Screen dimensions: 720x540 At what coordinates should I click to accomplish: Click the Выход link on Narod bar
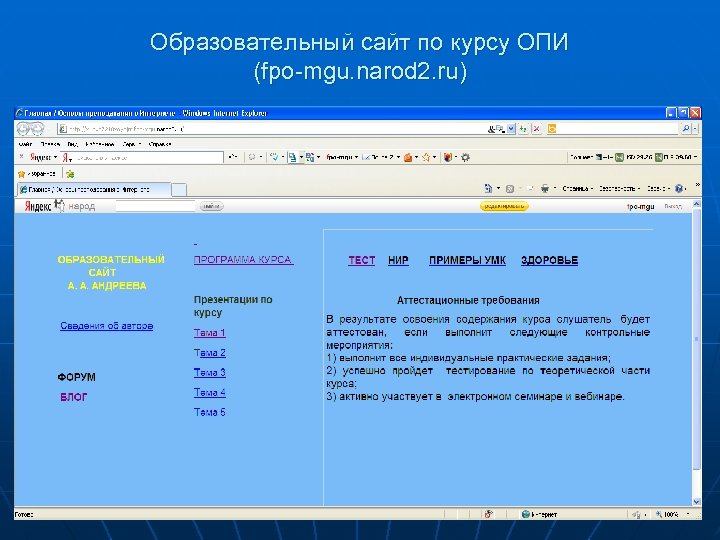[x=673, y=207]
